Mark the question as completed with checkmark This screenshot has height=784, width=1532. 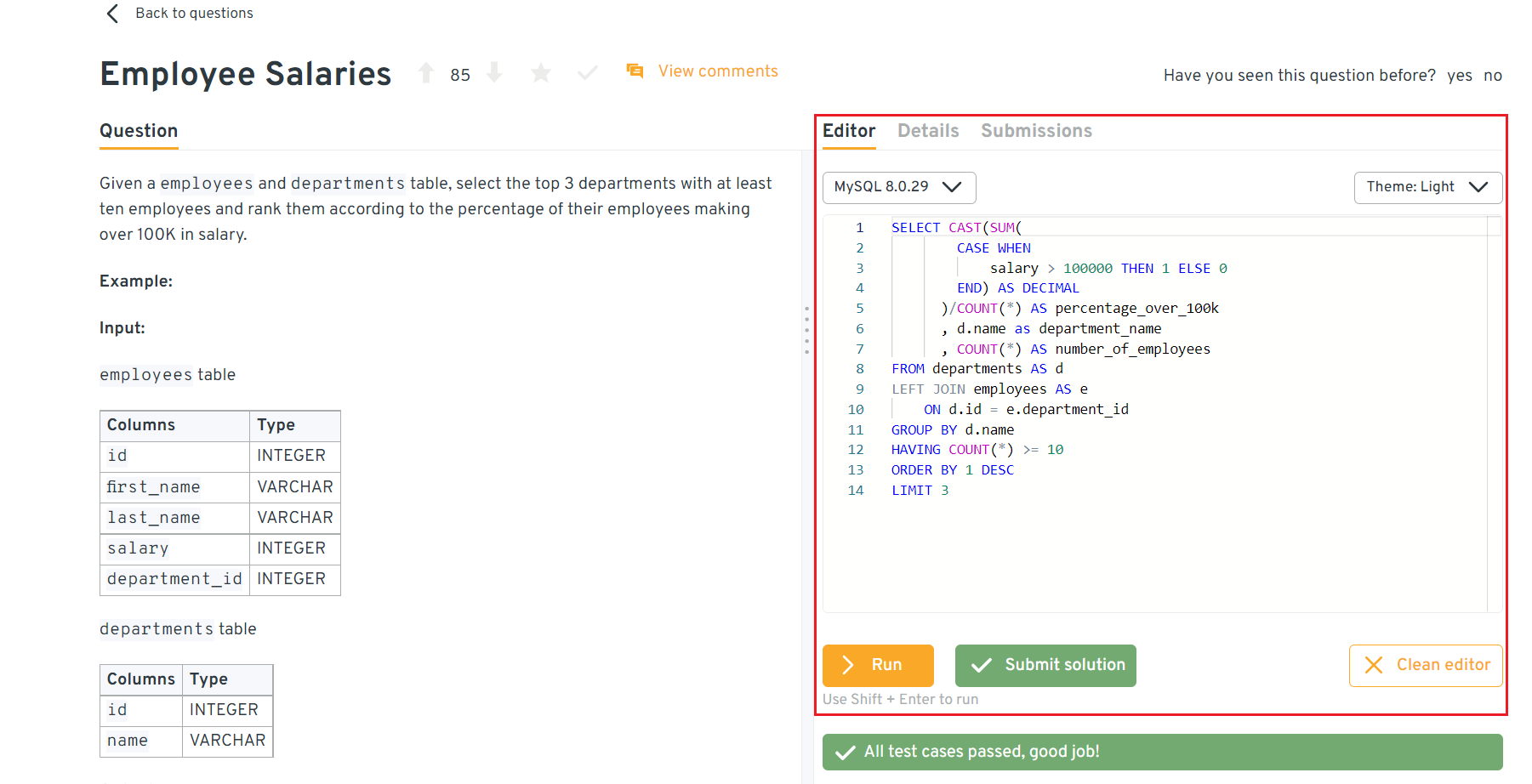[587, 73]
